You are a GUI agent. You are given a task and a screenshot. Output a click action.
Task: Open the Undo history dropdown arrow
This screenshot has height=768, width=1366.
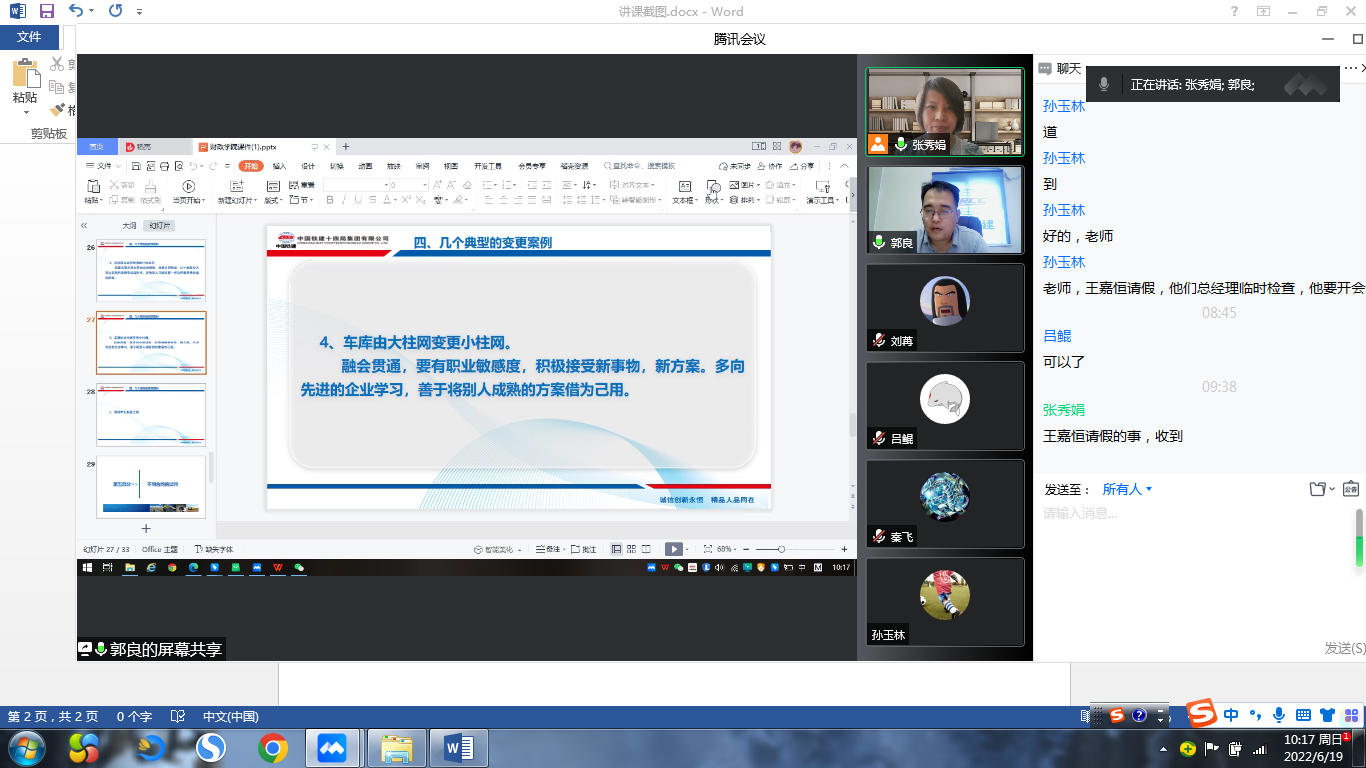pos(93,12)
